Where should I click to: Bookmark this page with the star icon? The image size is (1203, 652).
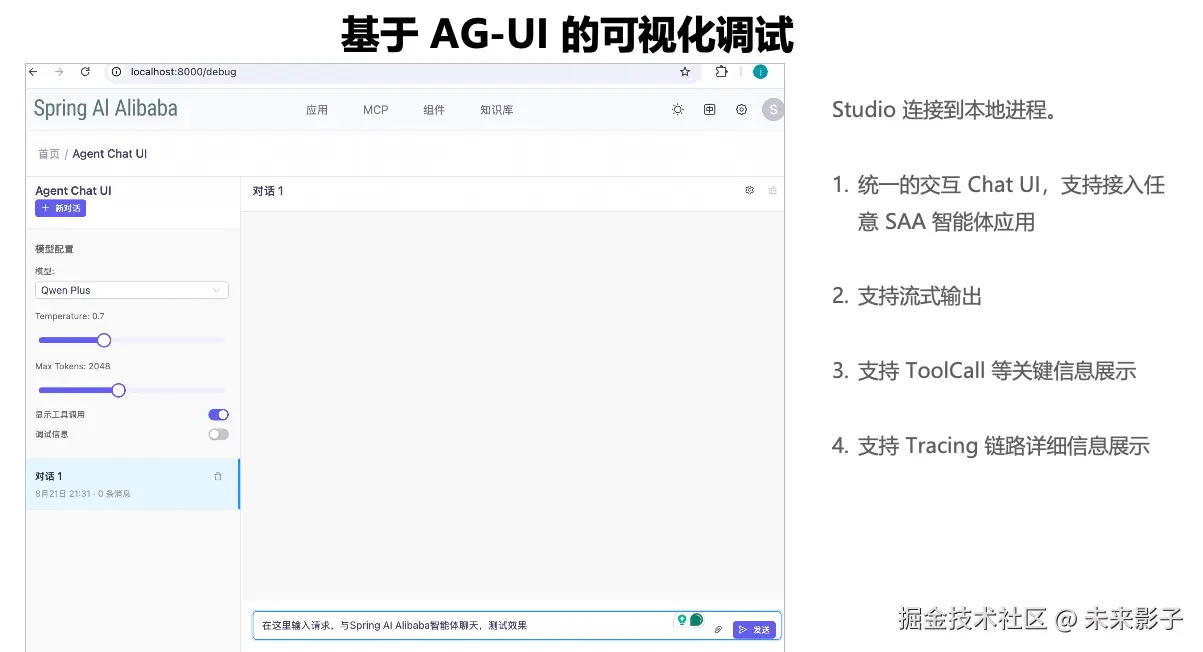tap(685, 72)
